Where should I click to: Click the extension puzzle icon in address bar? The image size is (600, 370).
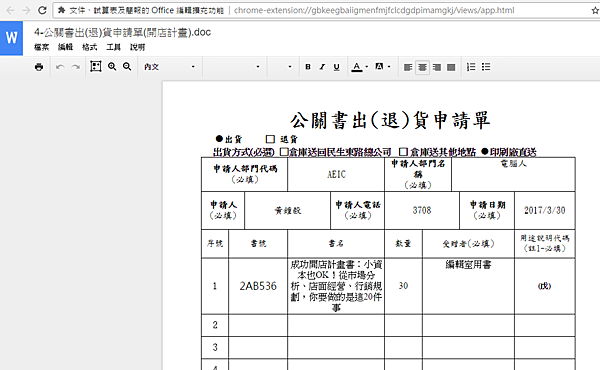(x=61, y=10)
